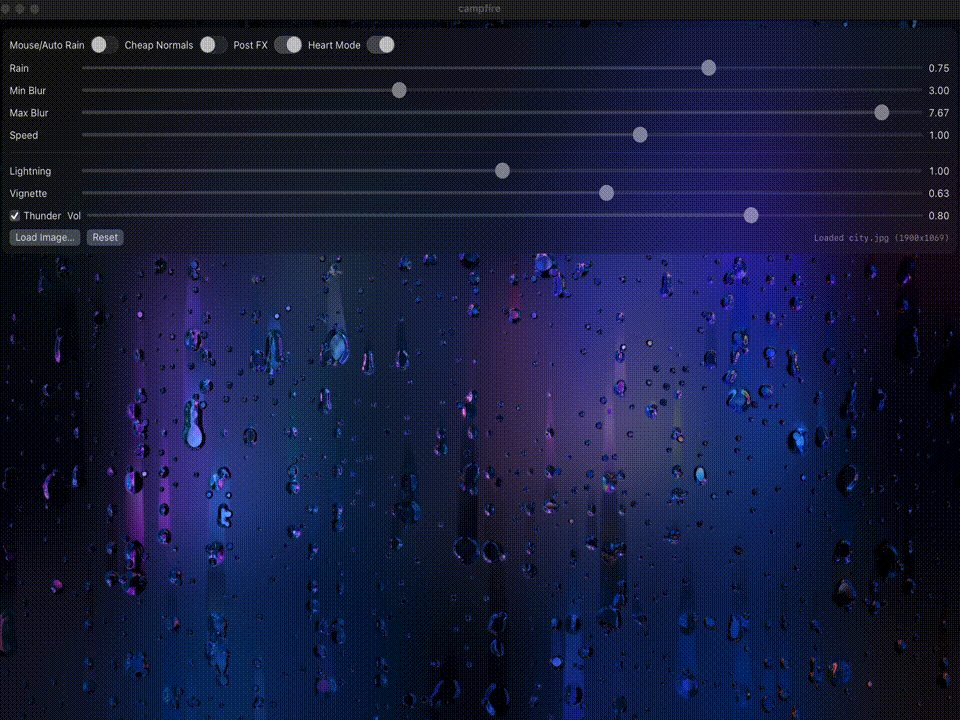Image resolution: width=960 pixels, height=720 pixels.
Task: Select the Vignette slider handle
Action: pyautogui.click(x=607, y=192)
